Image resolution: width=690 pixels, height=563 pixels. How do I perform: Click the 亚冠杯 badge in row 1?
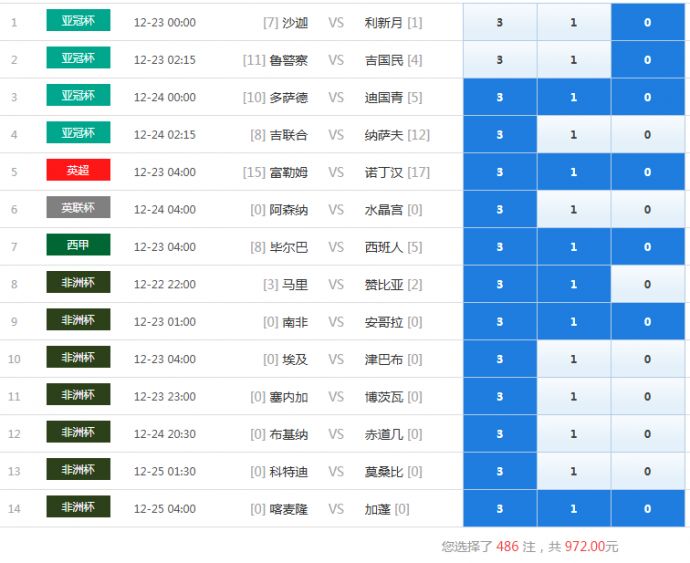pos(78,21)
